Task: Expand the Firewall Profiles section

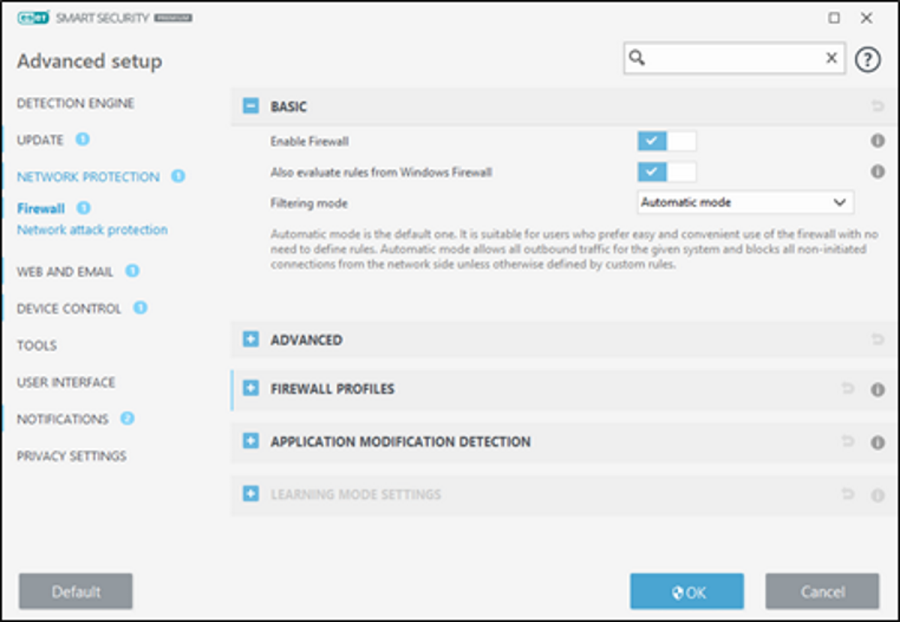Action: point(251,389)
